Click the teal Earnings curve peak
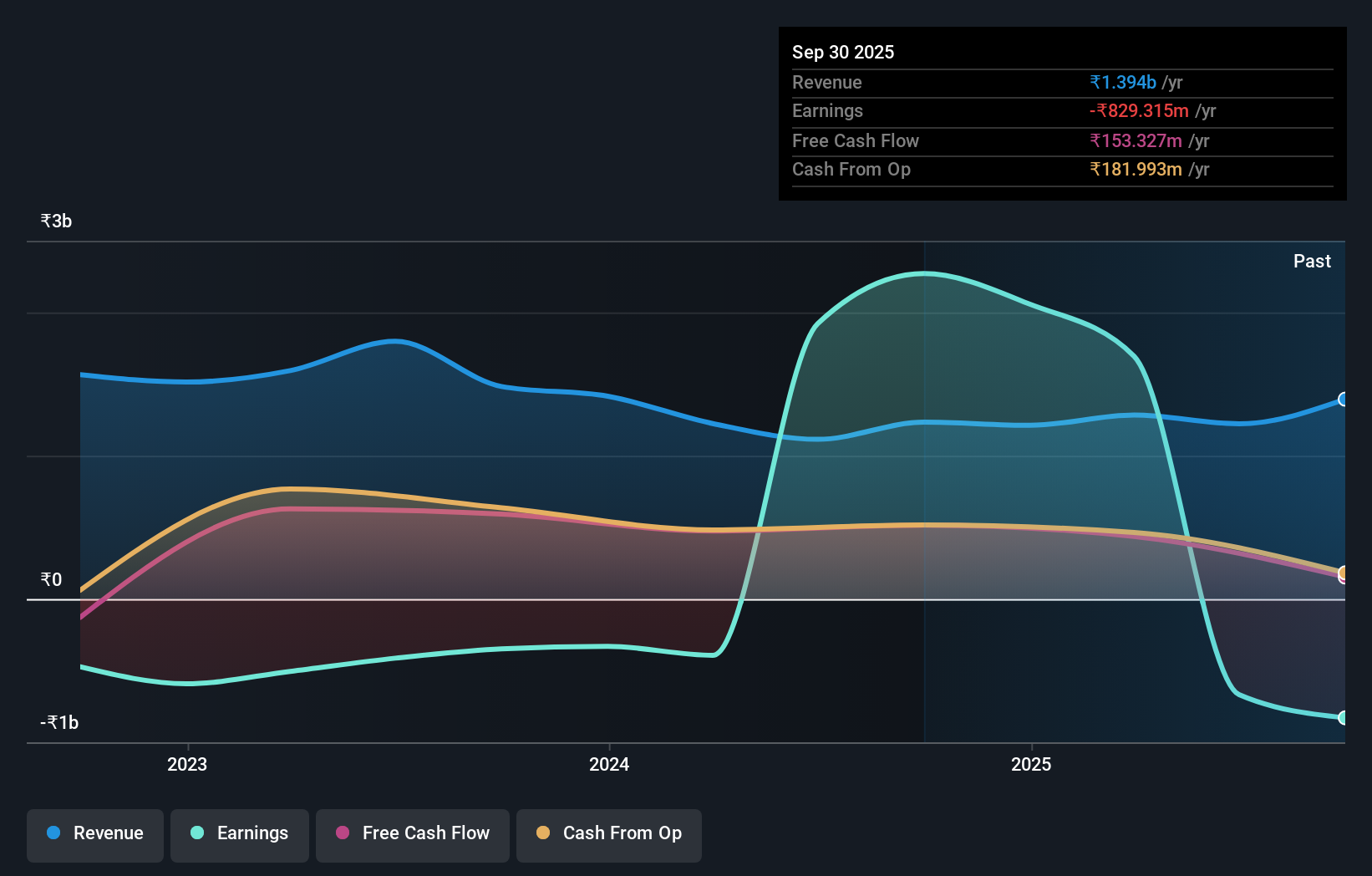Viewport: 1372px width, 876px height. [923, 274]
